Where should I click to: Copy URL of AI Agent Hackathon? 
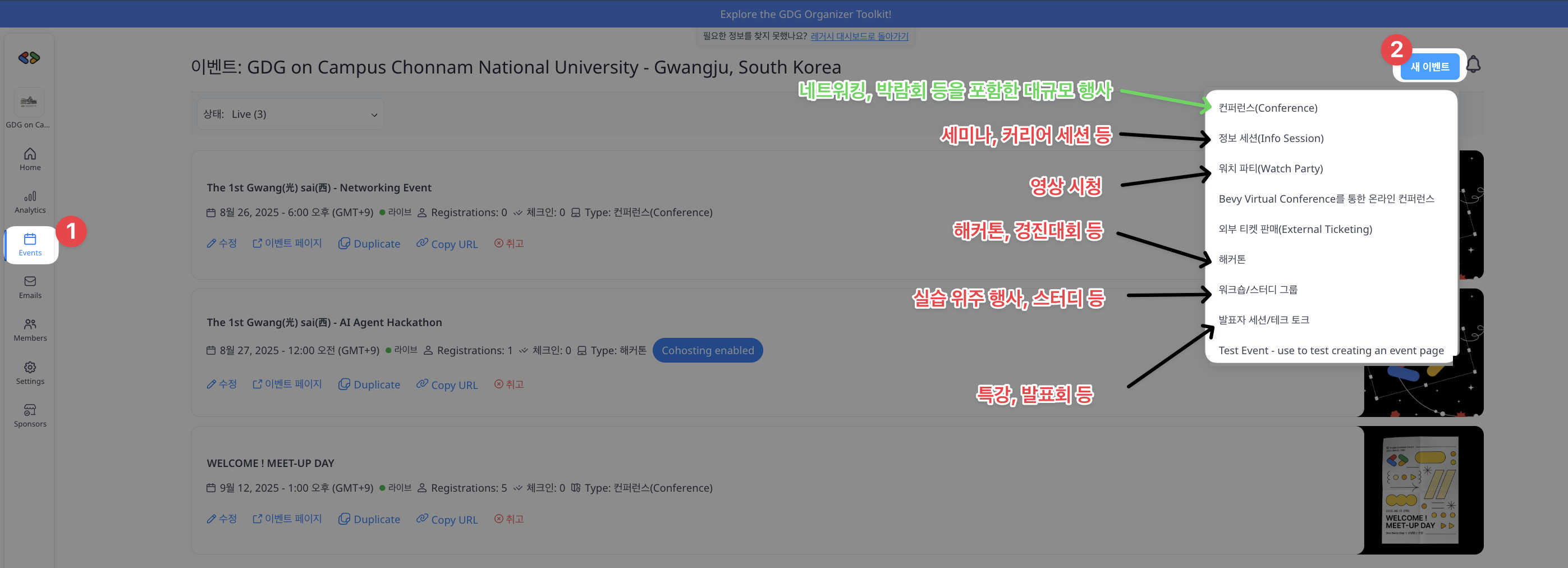[447, 385]
